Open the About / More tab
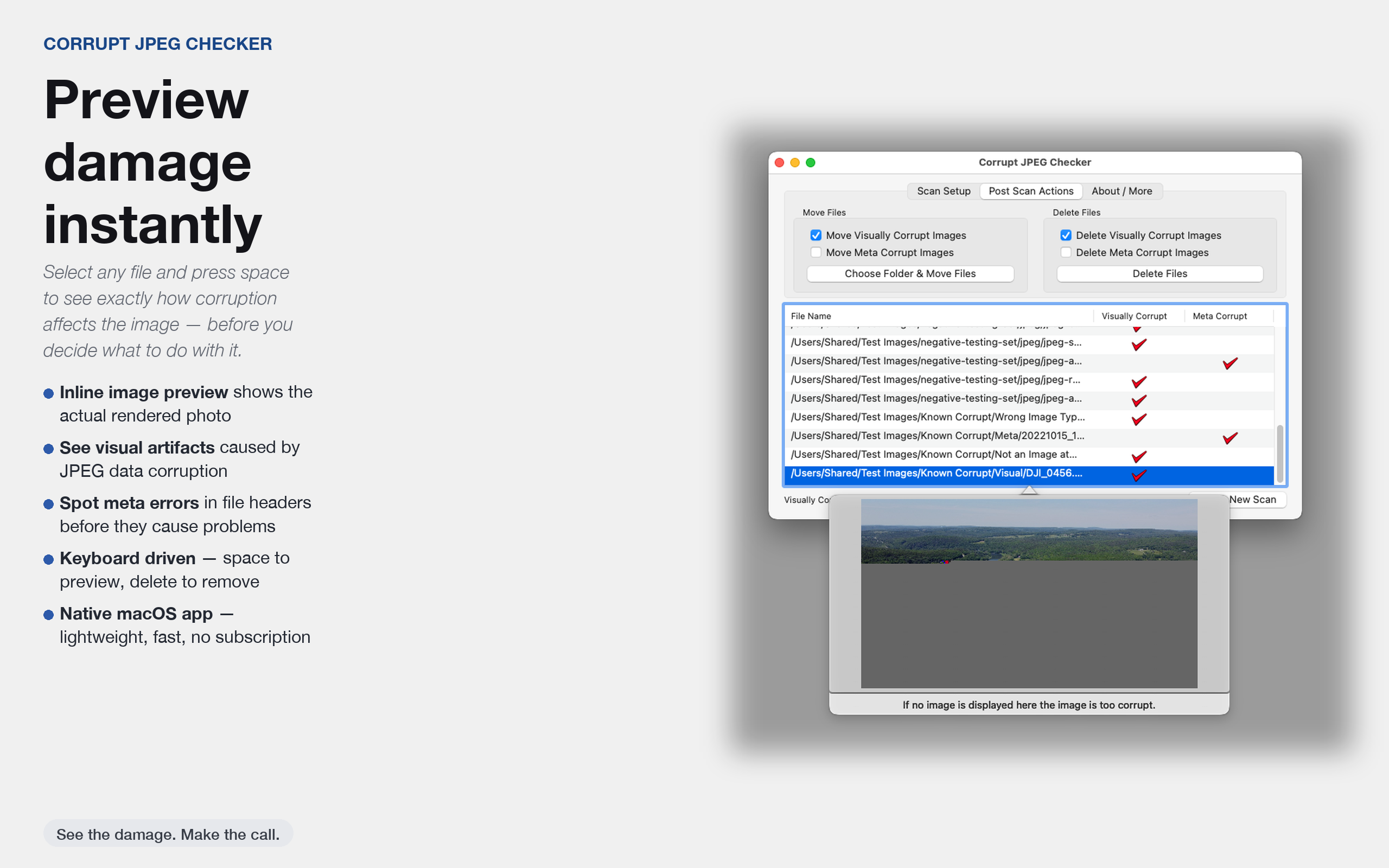 [x=1121, y=191]
